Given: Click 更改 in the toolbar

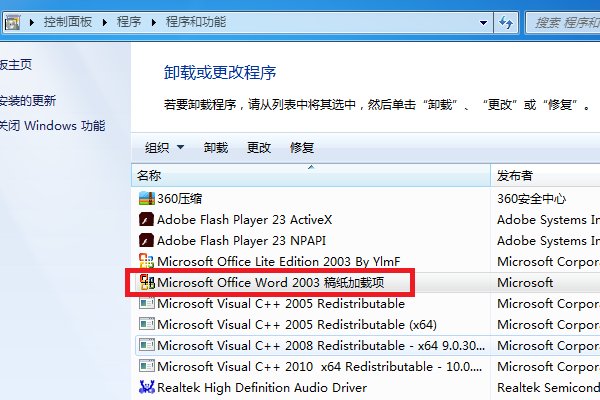Looking at the screenshot, I should (x=259, y=147).
